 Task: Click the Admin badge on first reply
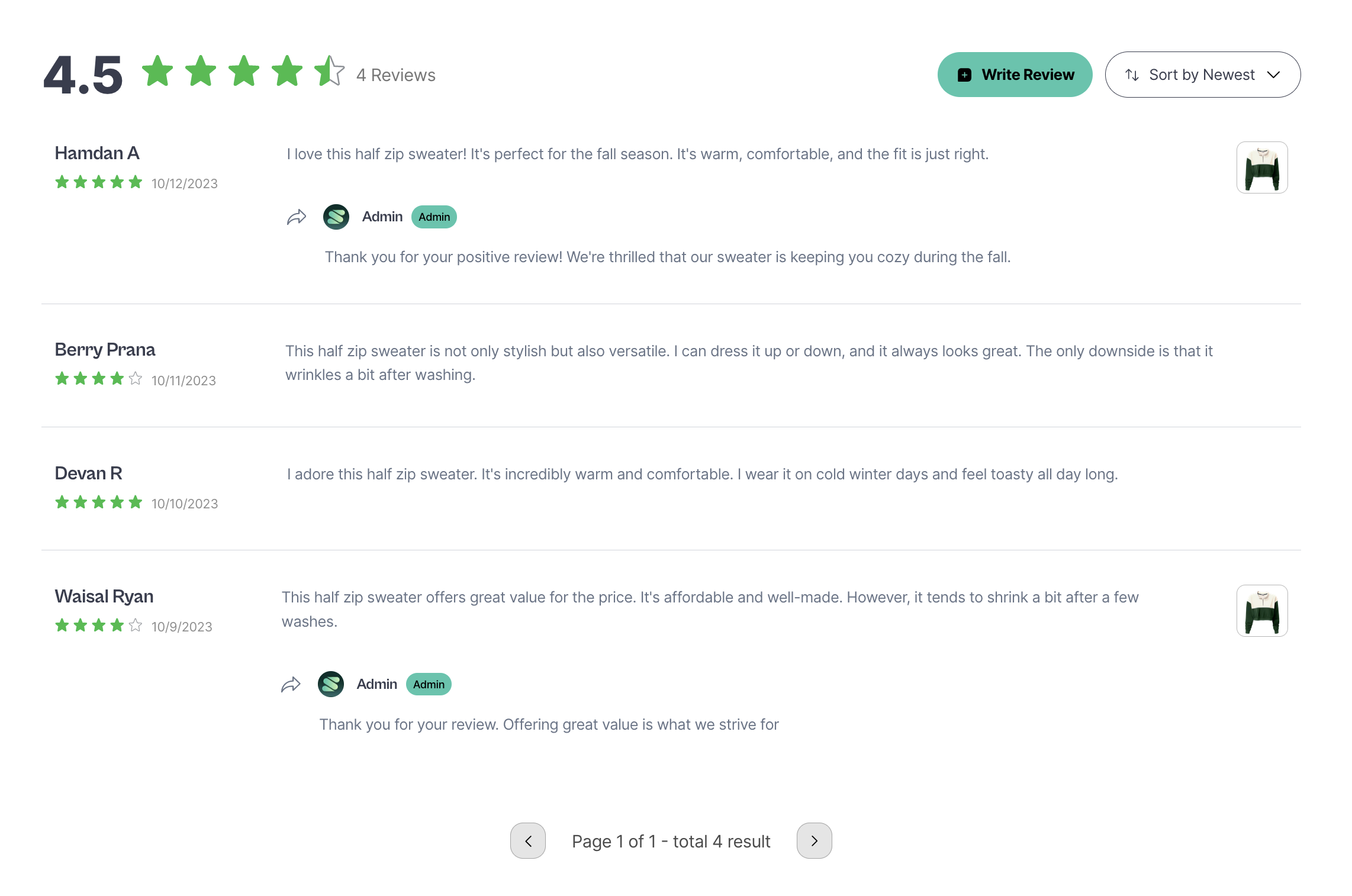pos(434,217)
